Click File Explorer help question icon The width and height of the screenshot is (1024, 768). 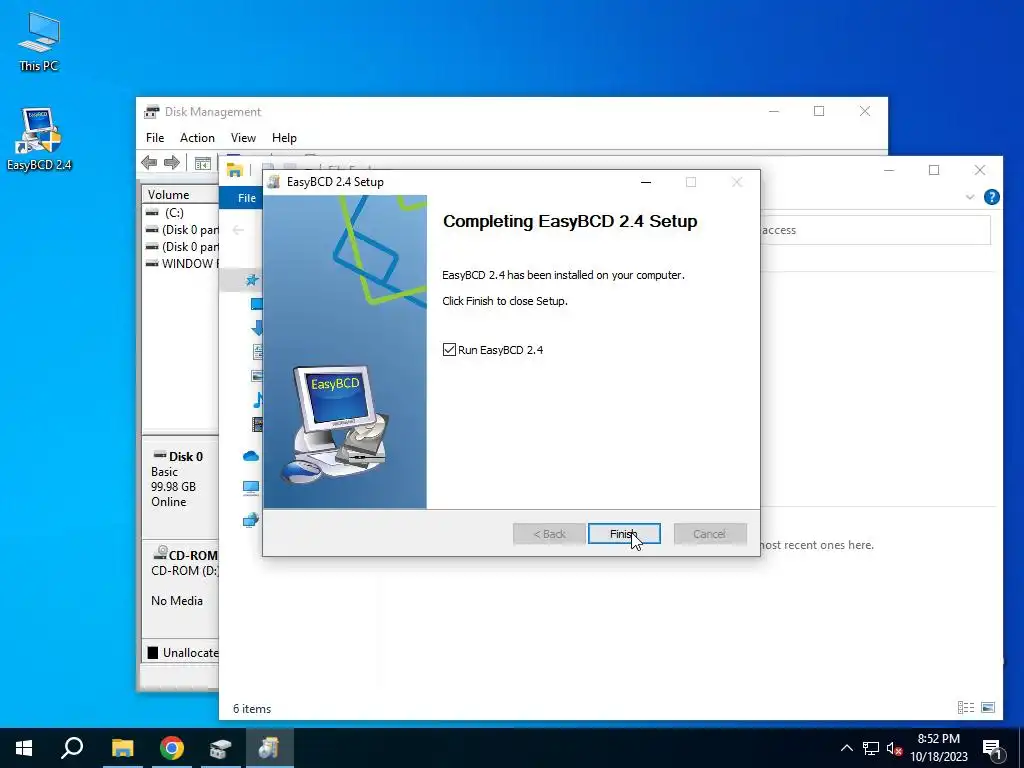(x=991, y=197)
